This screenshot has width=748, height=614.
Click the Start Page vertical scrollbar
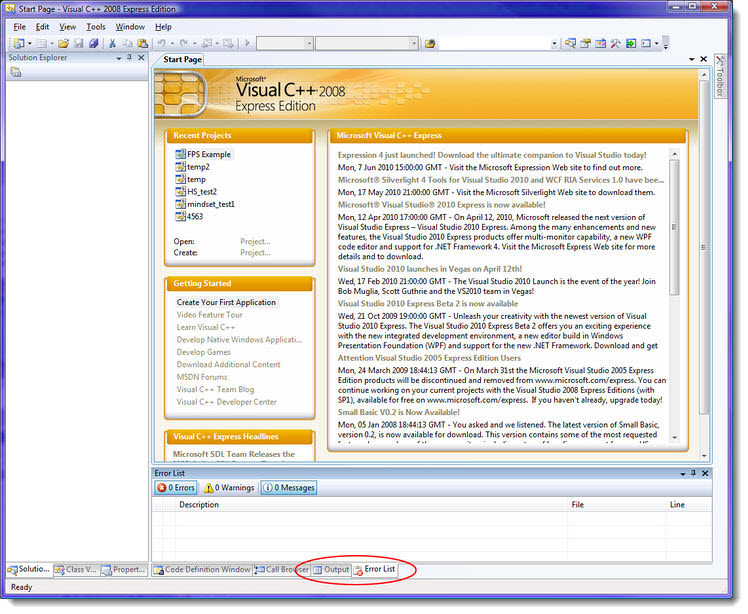(704, 265)
